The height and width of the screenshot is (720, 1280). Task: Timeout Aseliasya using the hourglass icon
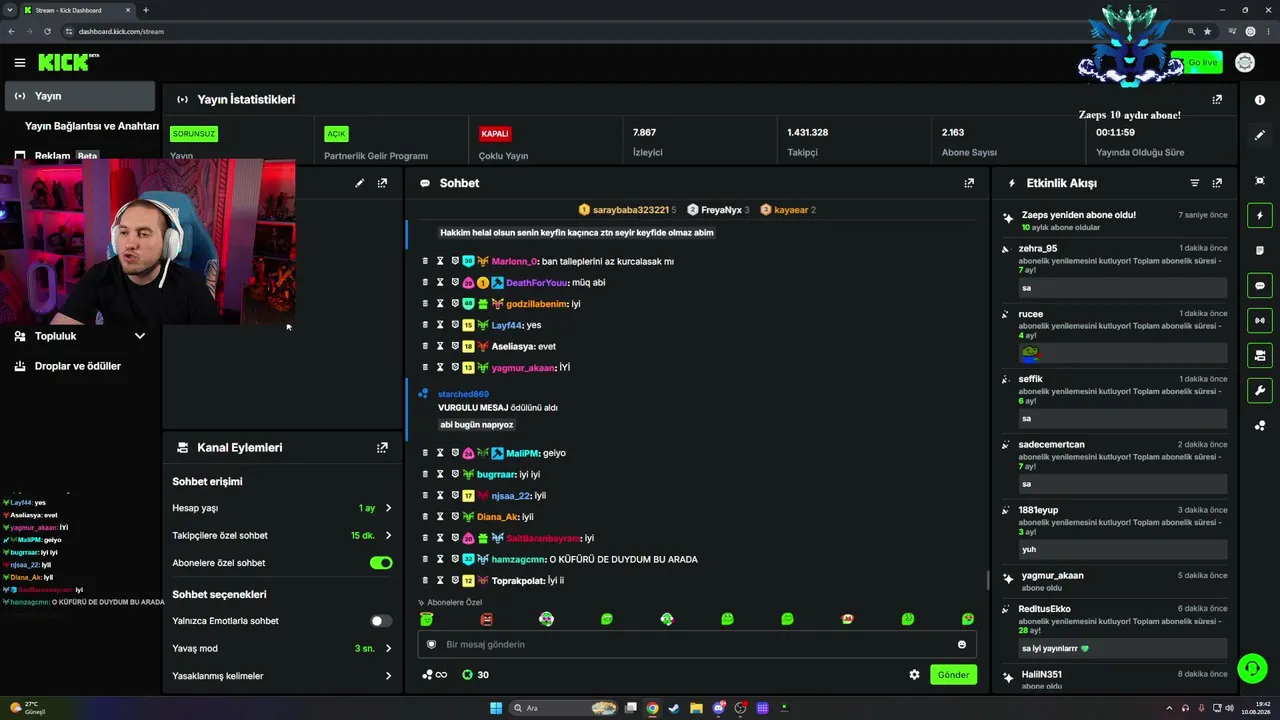point(440,346)
